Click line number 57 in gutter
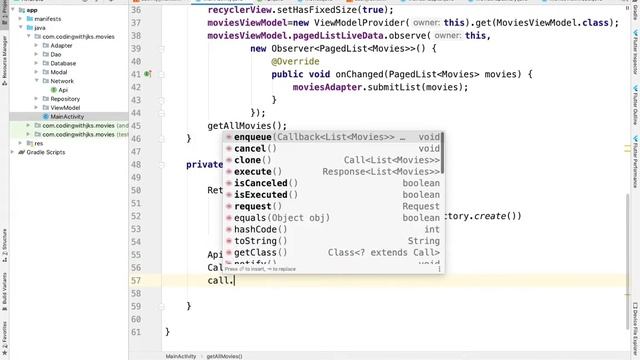640x360 pixels. point(136,280)
